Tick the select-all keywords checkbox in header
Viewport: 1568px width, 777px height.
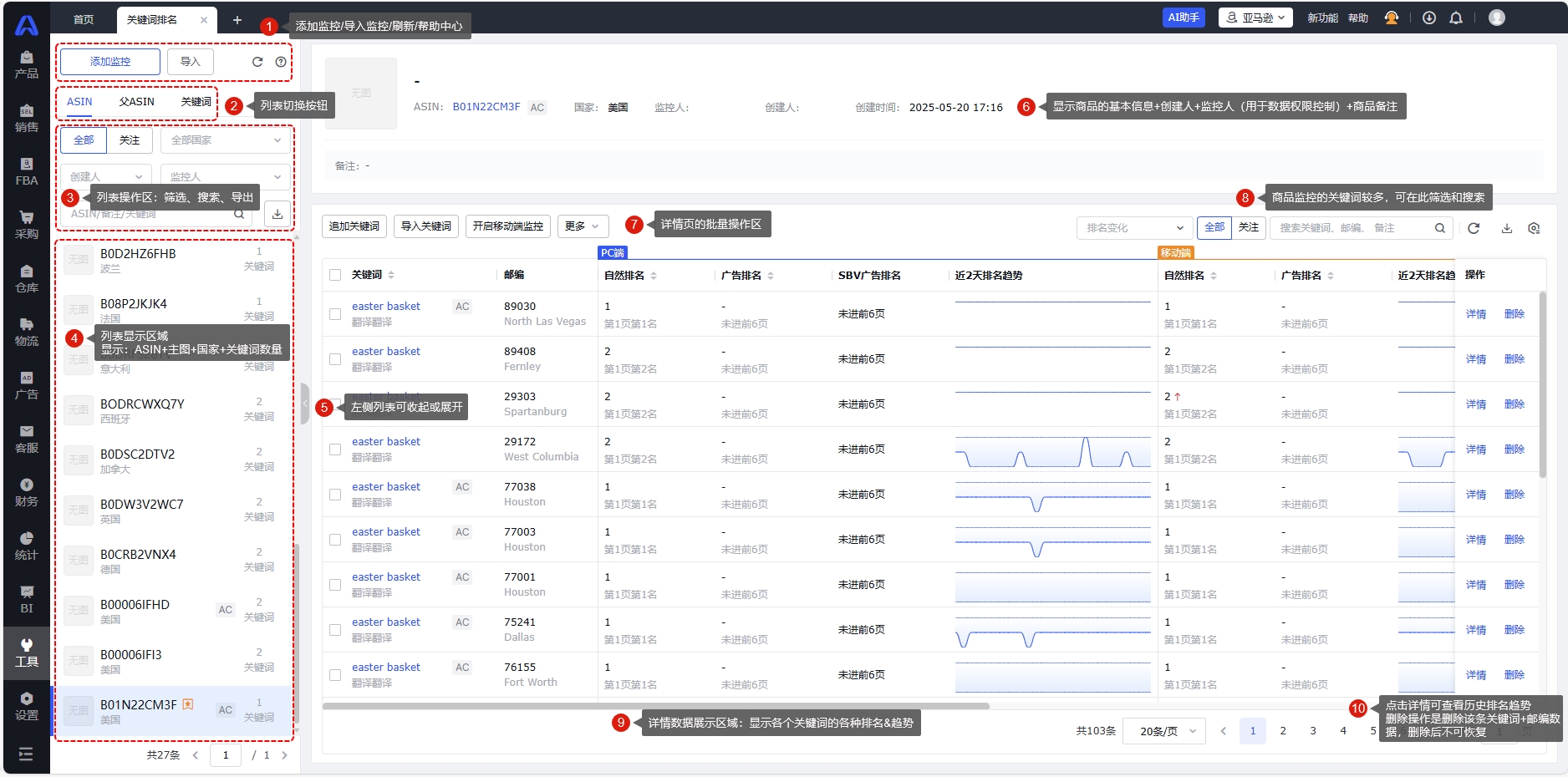335,275
